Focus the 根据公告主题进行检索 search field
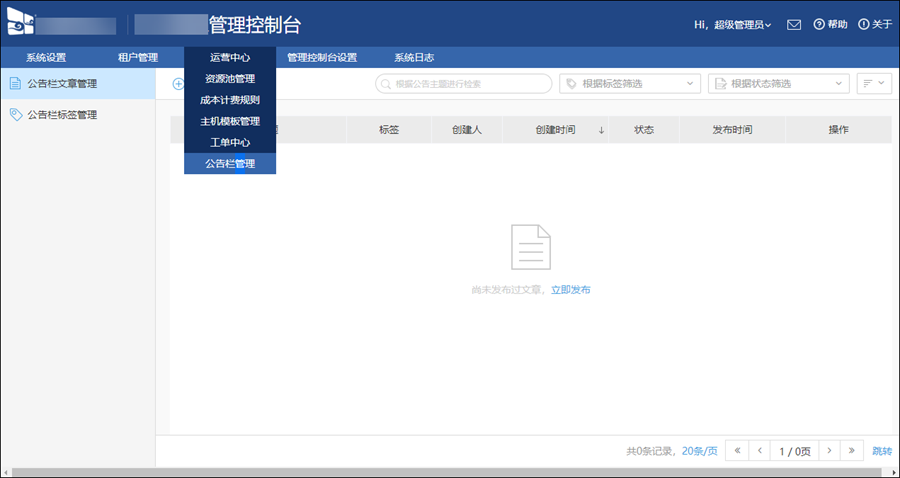Viewport: 900px width, 478px height. (x=464, y=83)
